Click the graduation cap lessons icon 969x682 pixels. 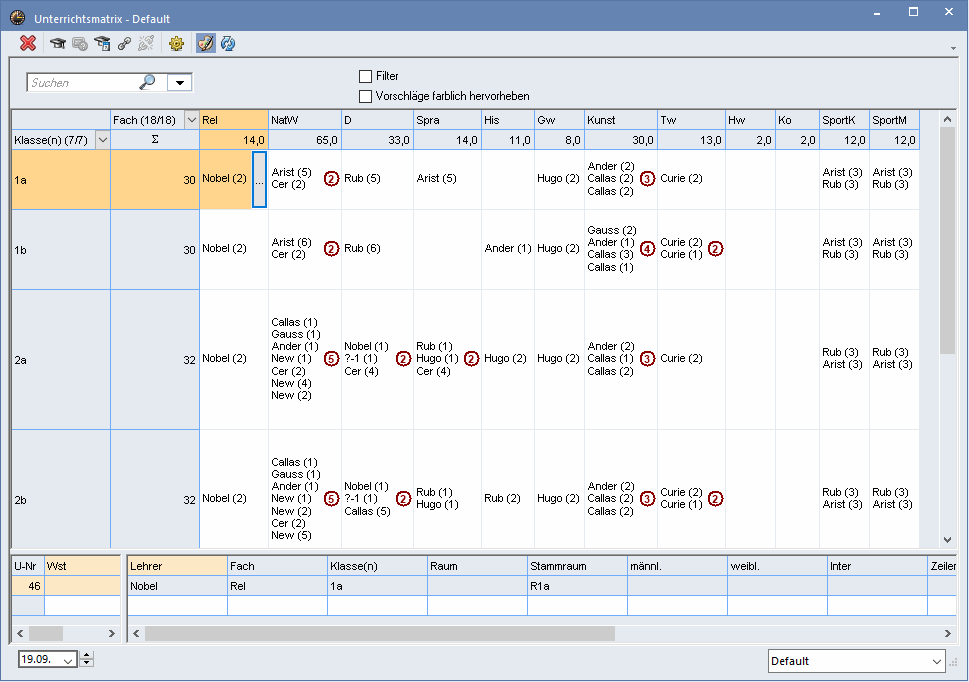pos(57,43)
